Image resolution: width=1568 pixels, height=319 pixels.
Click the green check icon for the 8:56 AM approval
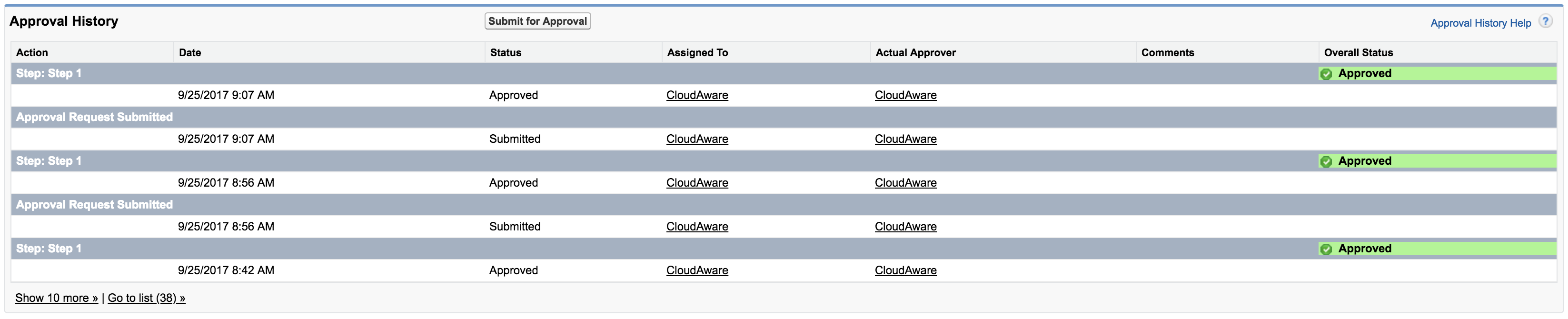coord(1326,162)
